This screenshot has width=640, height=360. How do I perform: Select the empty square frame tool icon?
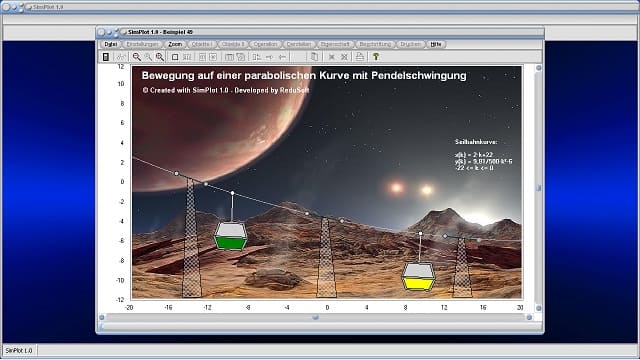click(x=175, y=57)
